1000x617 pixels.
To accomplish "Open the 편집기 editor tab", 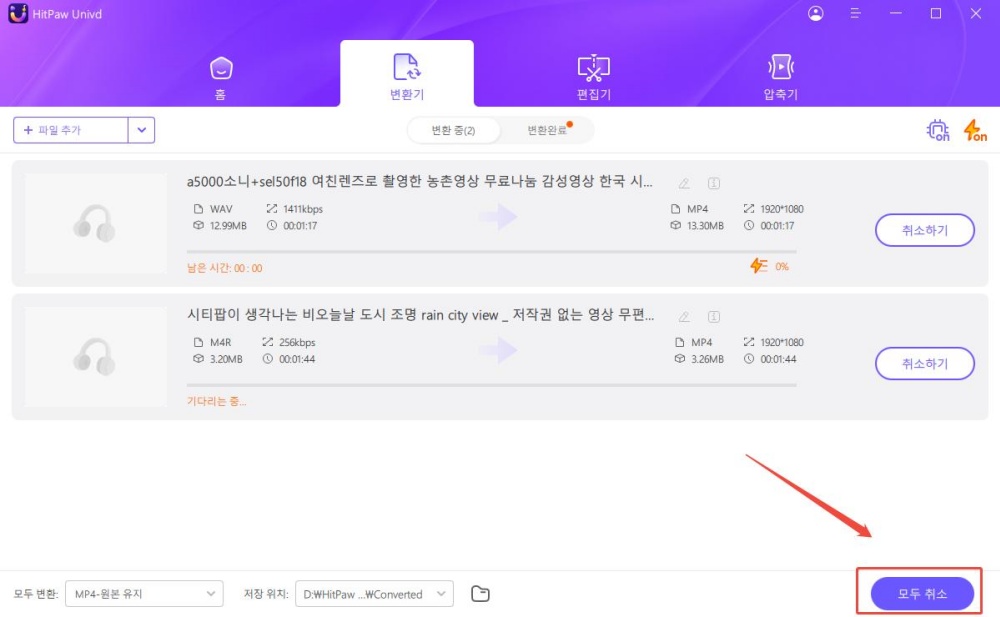I will (x=594, y=77).
